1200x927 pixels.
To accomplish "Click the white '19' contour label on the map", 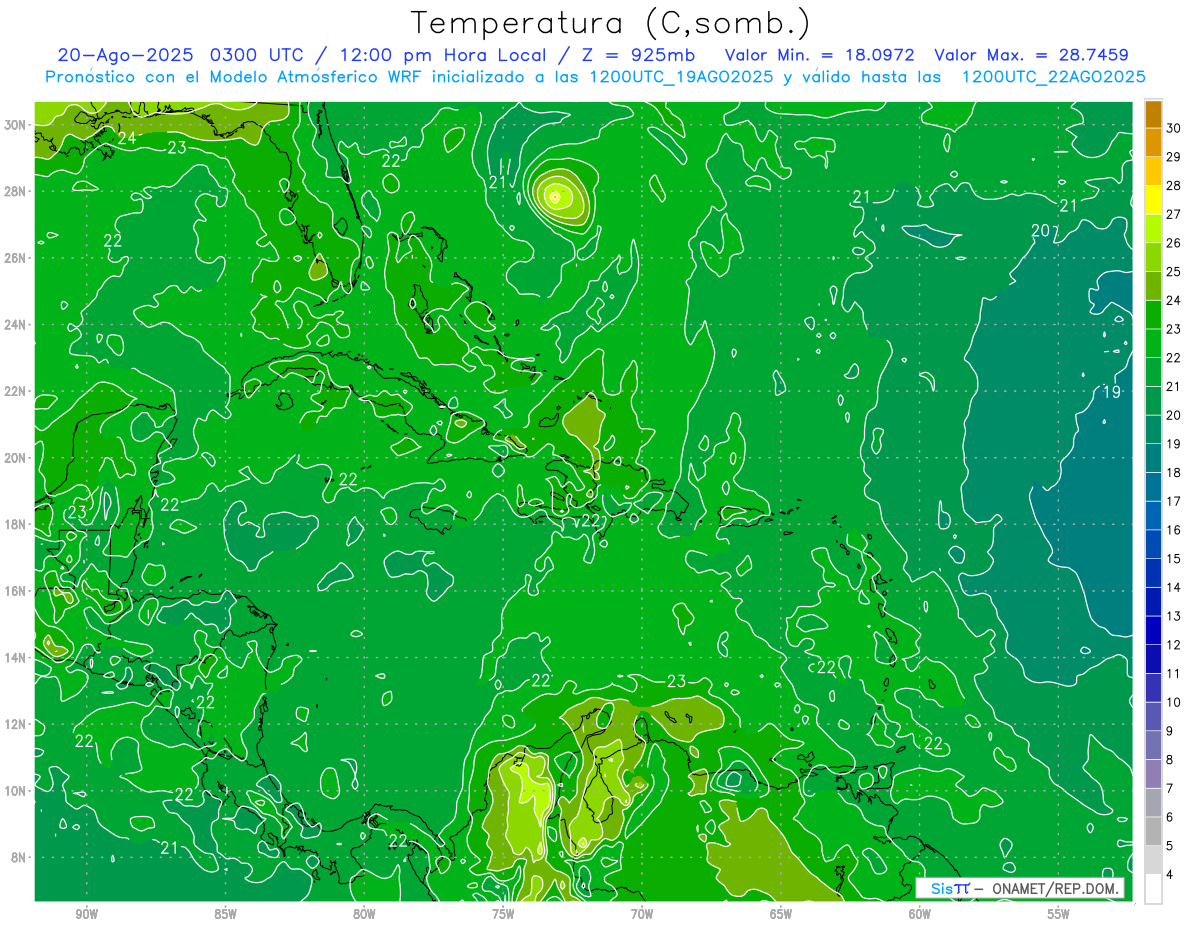I will pyautogui.click(x=1112, y=392).
